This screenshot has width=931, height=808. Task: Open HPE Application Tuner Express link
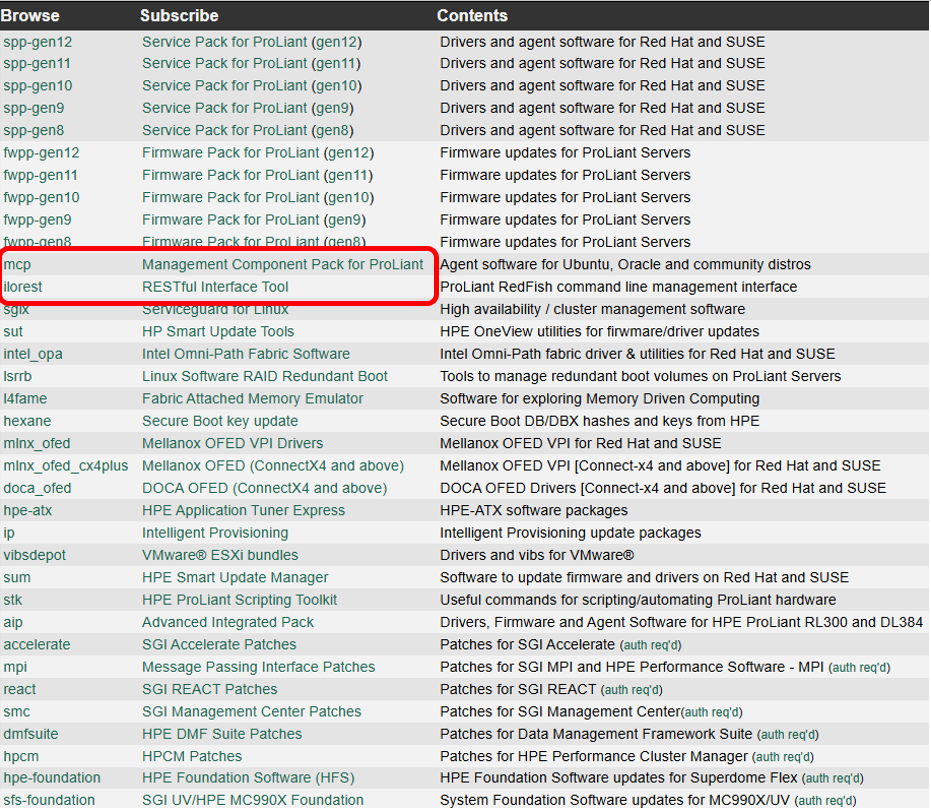(x=243, y=511)
